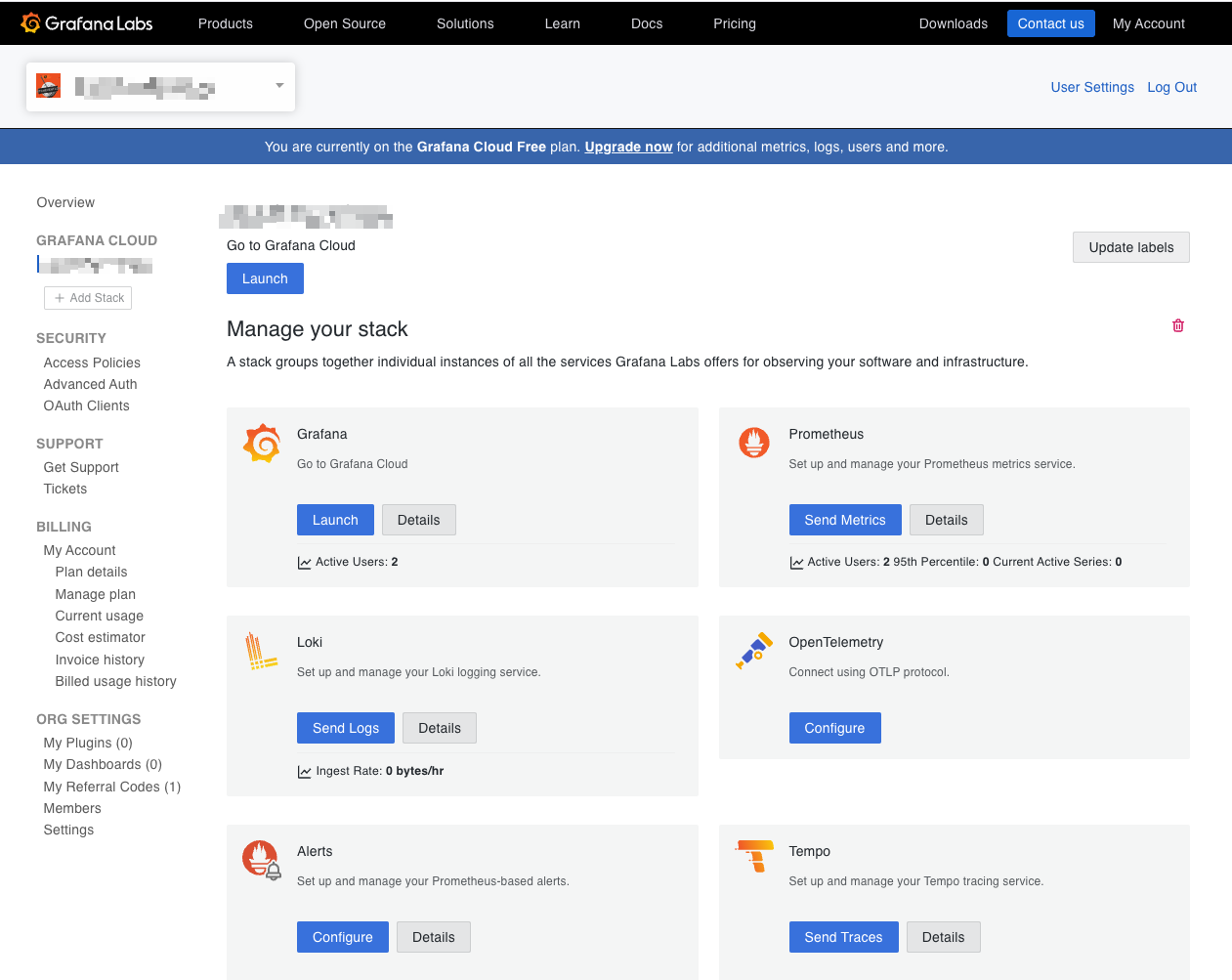Open the Pricing page from the navbar
The image size is (1232, 980).
pos(735,23)
